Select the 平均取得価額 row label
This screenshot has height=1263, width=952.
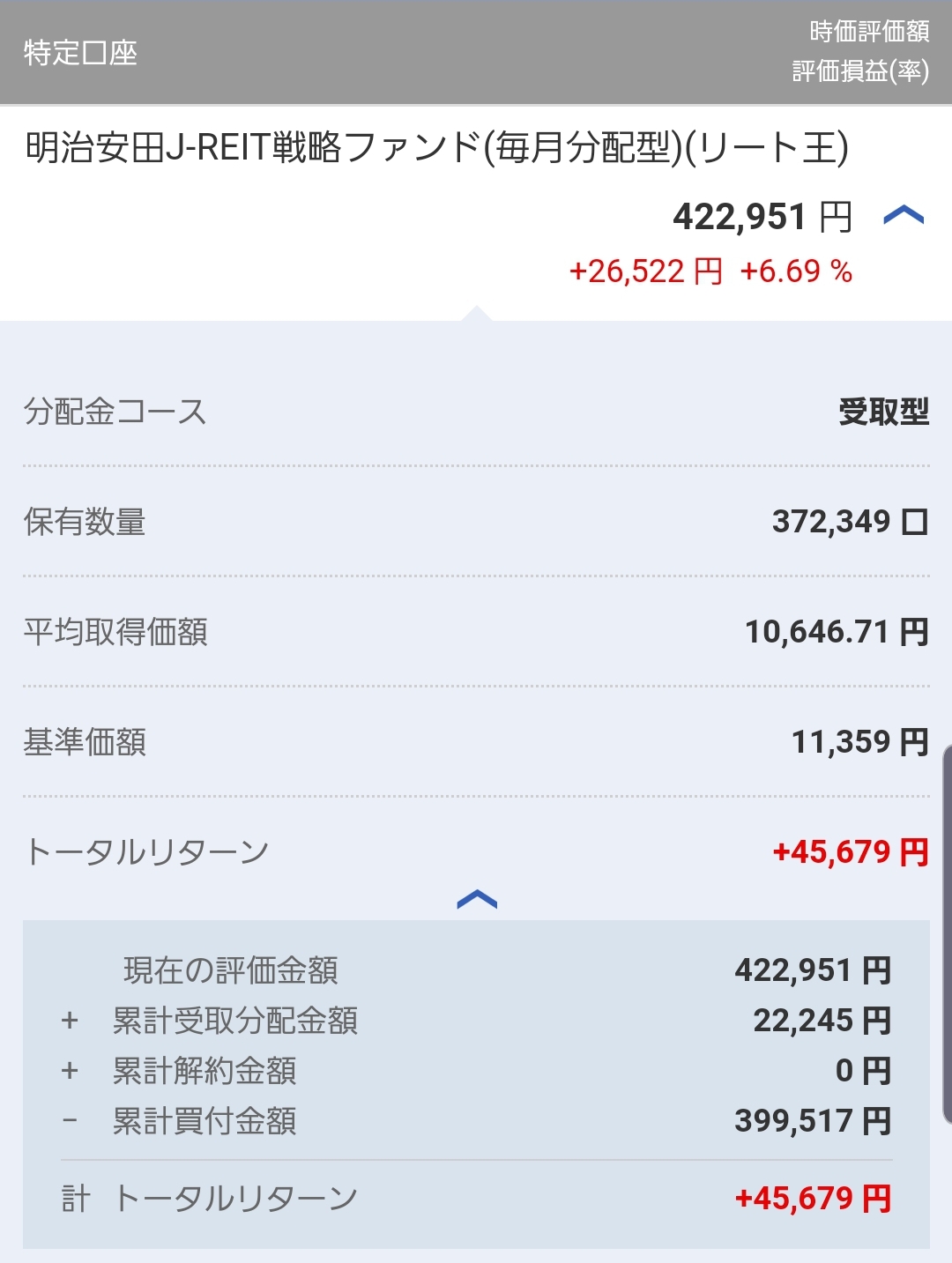pyautogui.click(x=115, y=632)
